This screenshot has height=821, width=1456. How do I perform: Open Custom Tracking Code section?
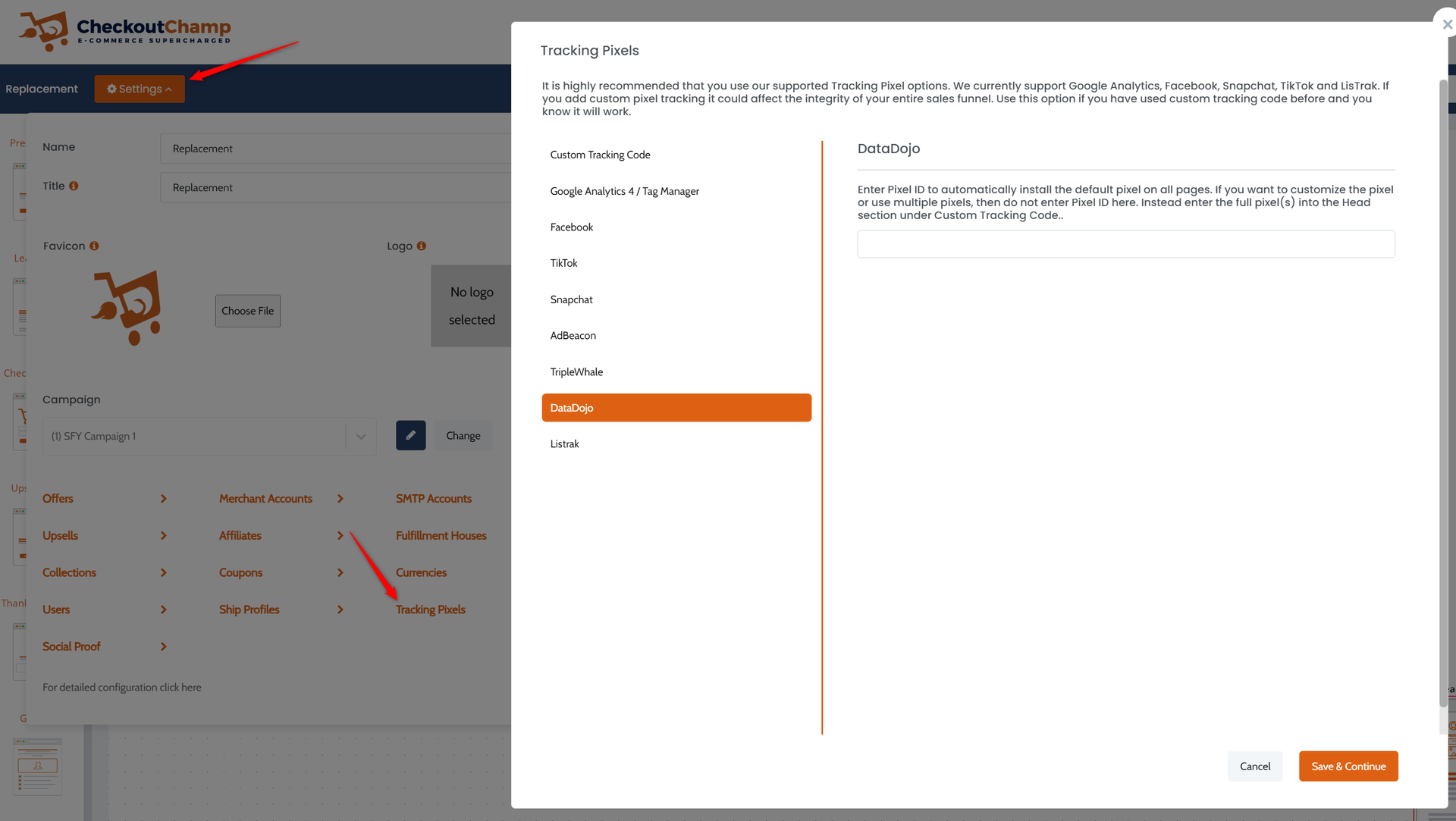pos(600,155)
